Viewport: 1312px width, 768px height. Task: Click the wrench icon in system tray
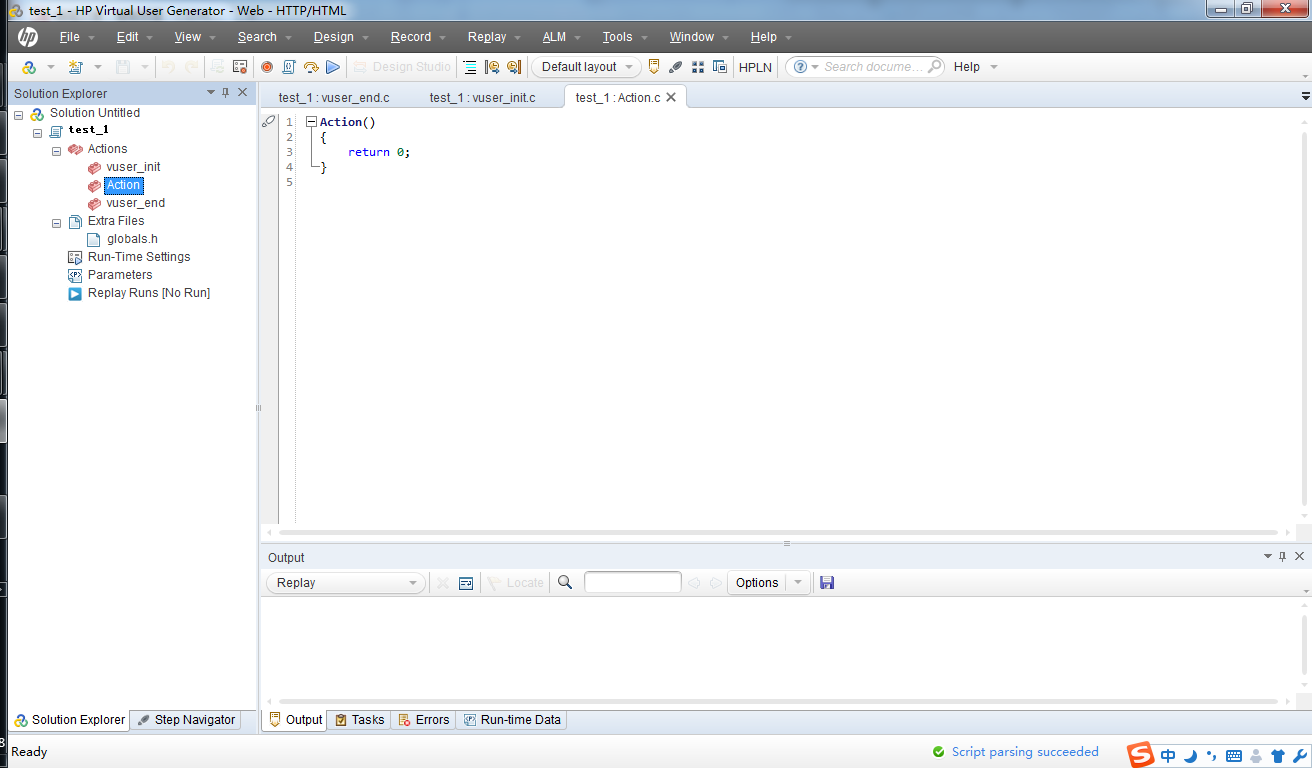click(x=1301, y=756)
